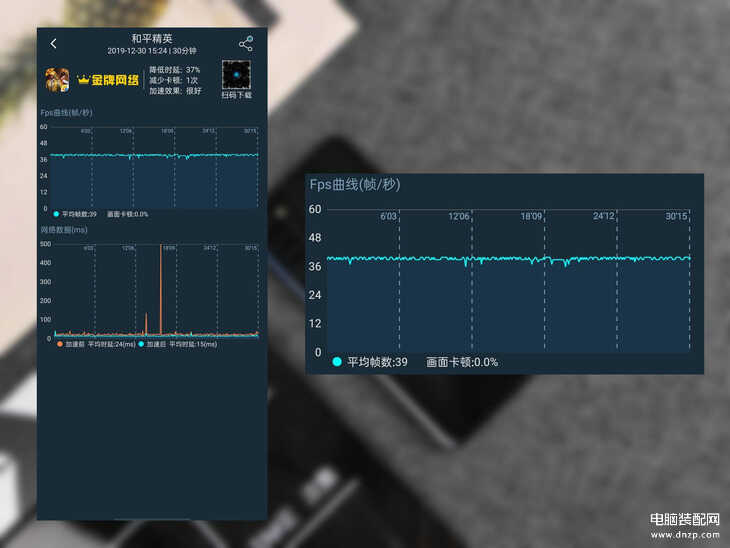Tap the 金牌网络 crown badge

pos(108,80)
